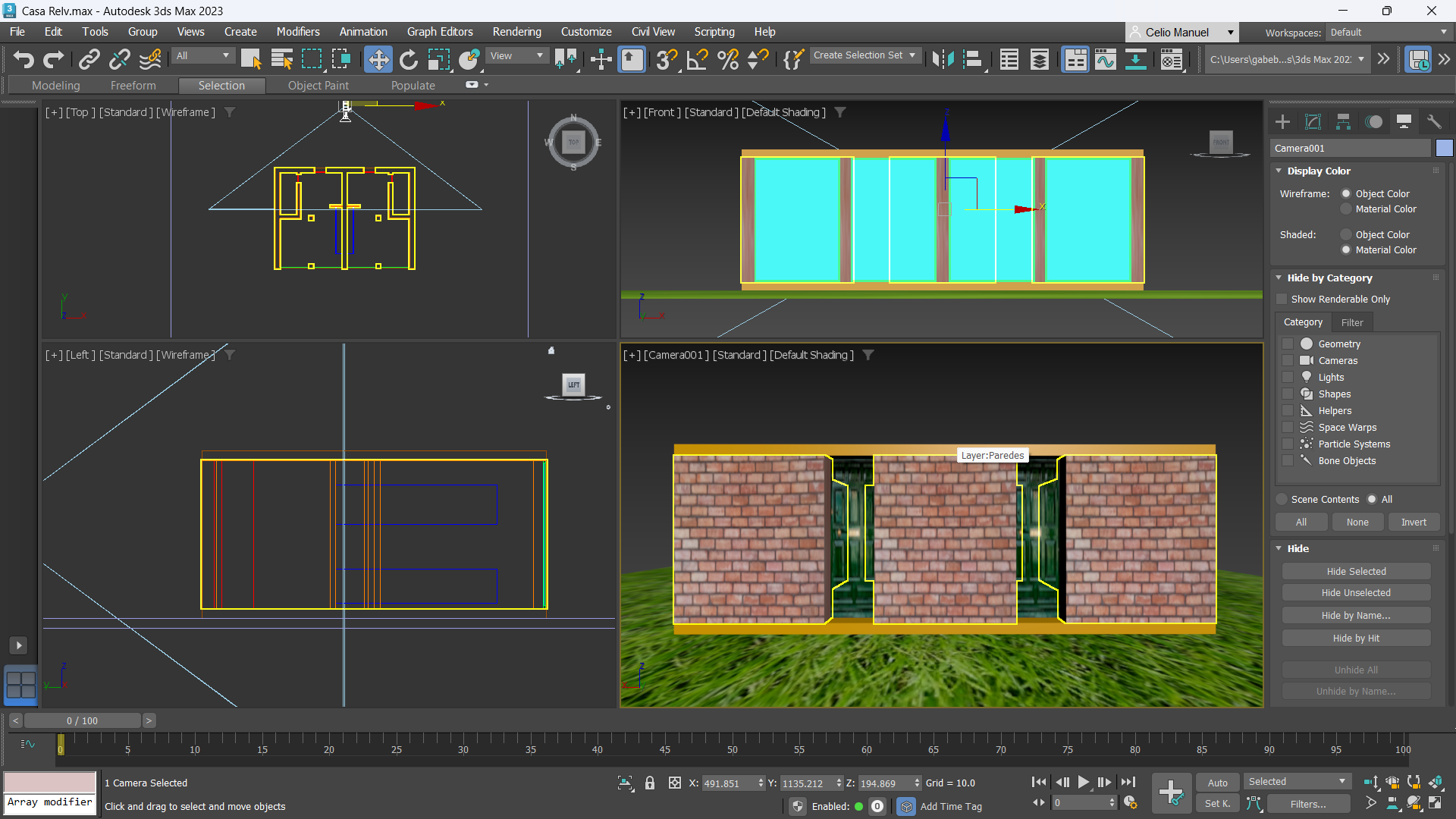
Task: Open the selection filter All dropdown
Action: pyautogui.click(x=203, y=55)
